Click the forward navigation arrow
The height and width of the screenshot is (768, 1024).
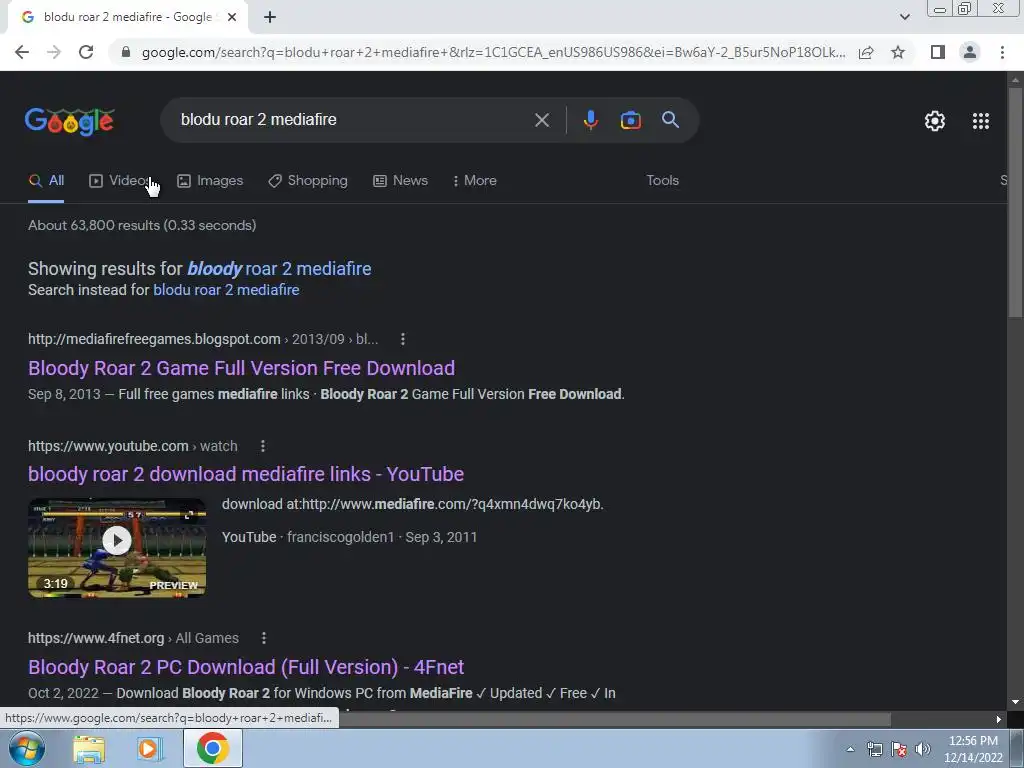[54, 52]
